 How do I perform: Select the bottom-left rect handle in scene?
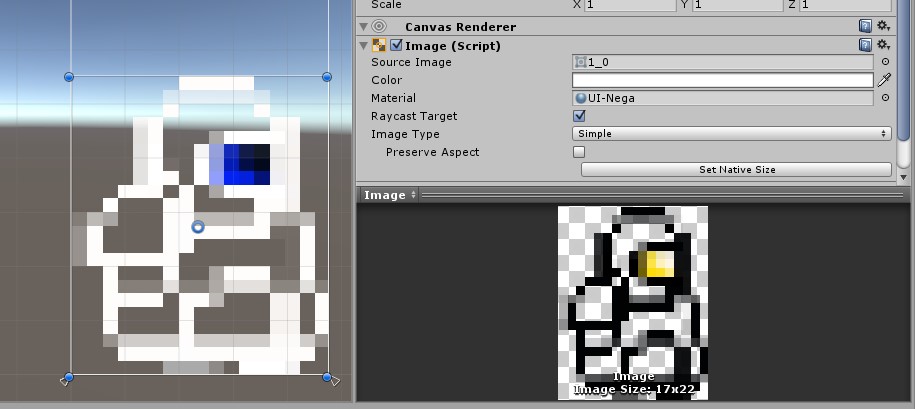click(x=69, y=377)
